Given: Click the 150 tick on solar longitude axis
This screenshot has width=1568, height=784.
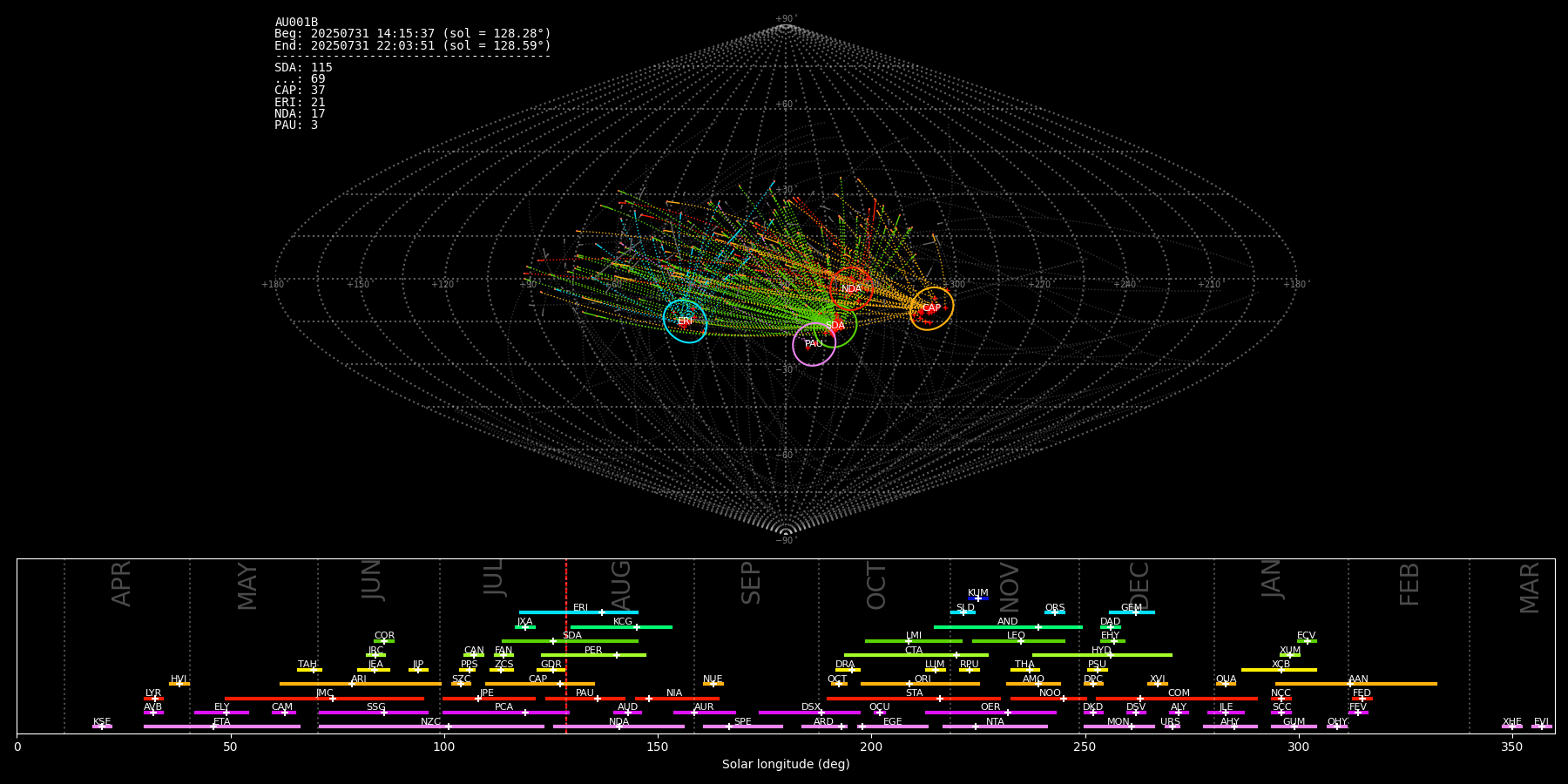Looking at the screenshot, I should coord(658,747).
